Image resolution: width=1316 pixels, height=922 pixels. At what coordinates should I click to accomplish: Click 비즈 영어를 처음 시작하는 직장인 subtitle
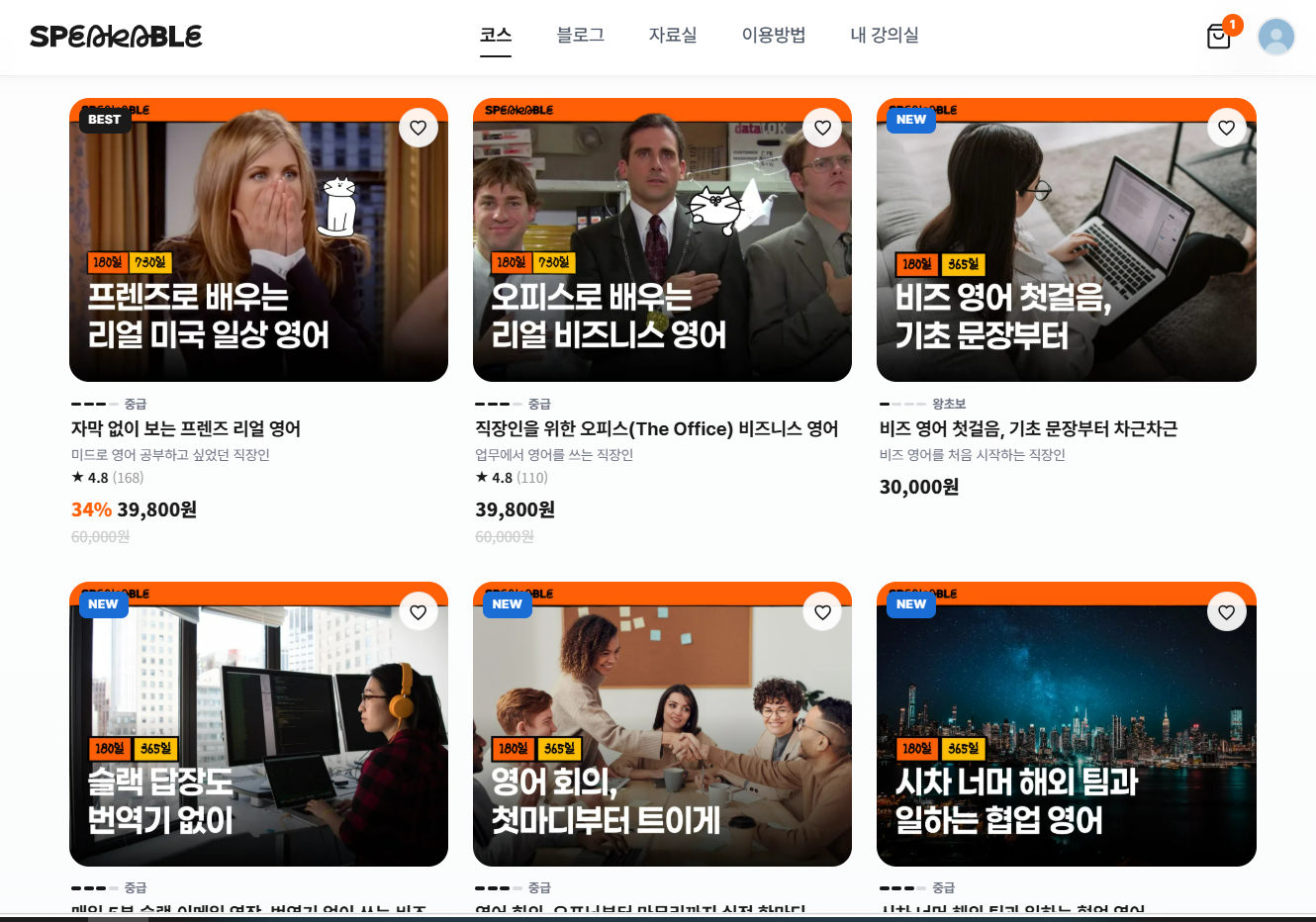pos(973,455)
